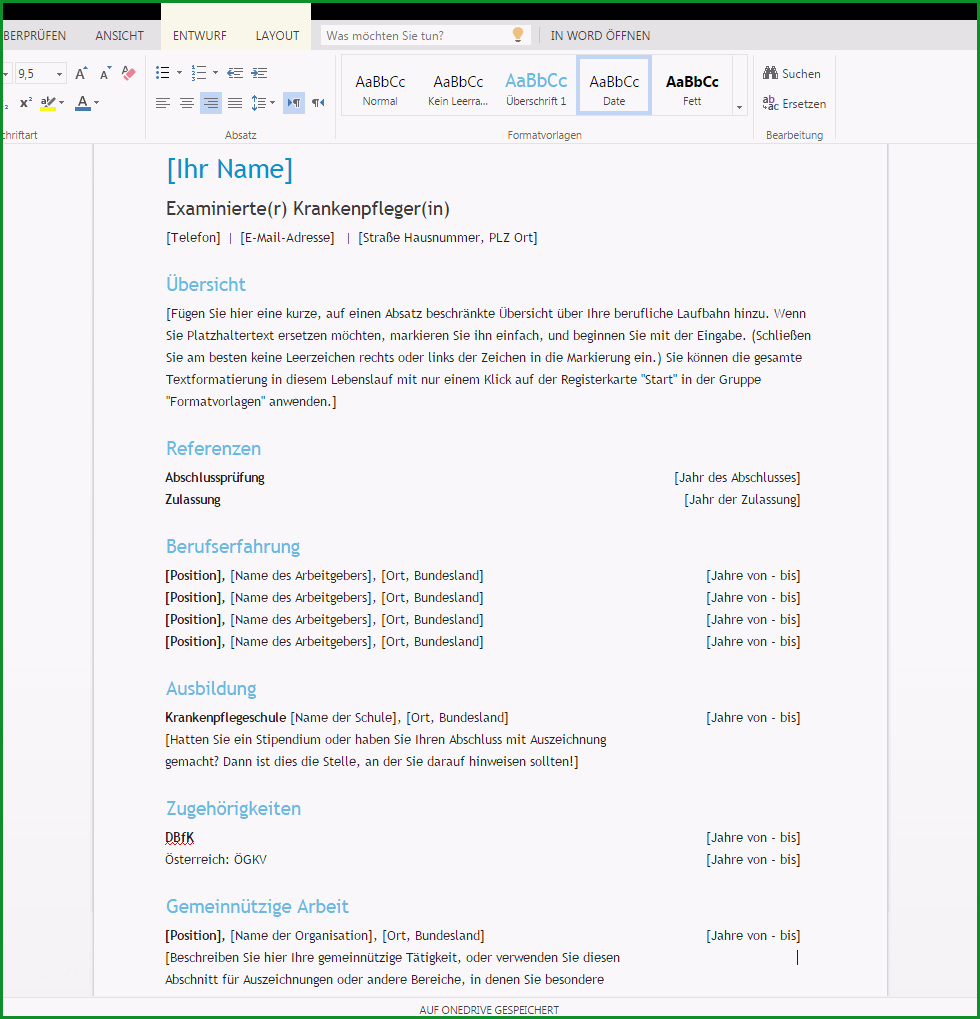
Task: Click Ersetzen to replace text
Action: coord(794,103)
